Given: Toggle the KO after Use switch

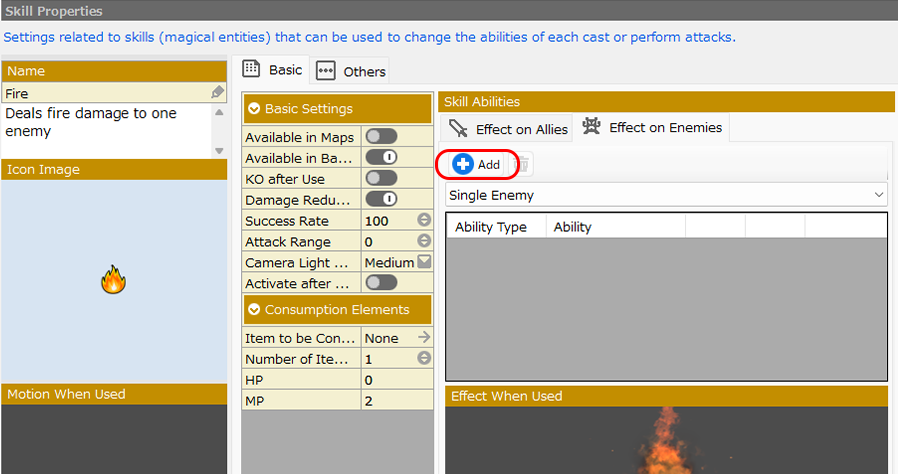Looking at the screenshot, I should point(381,178).
